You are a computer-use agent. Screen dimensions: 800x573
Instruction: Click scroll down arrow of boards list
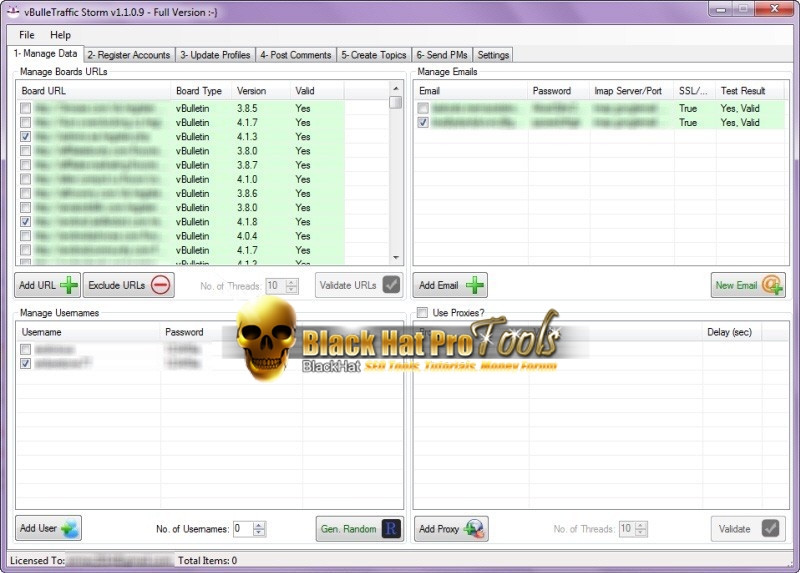(396, 258)
